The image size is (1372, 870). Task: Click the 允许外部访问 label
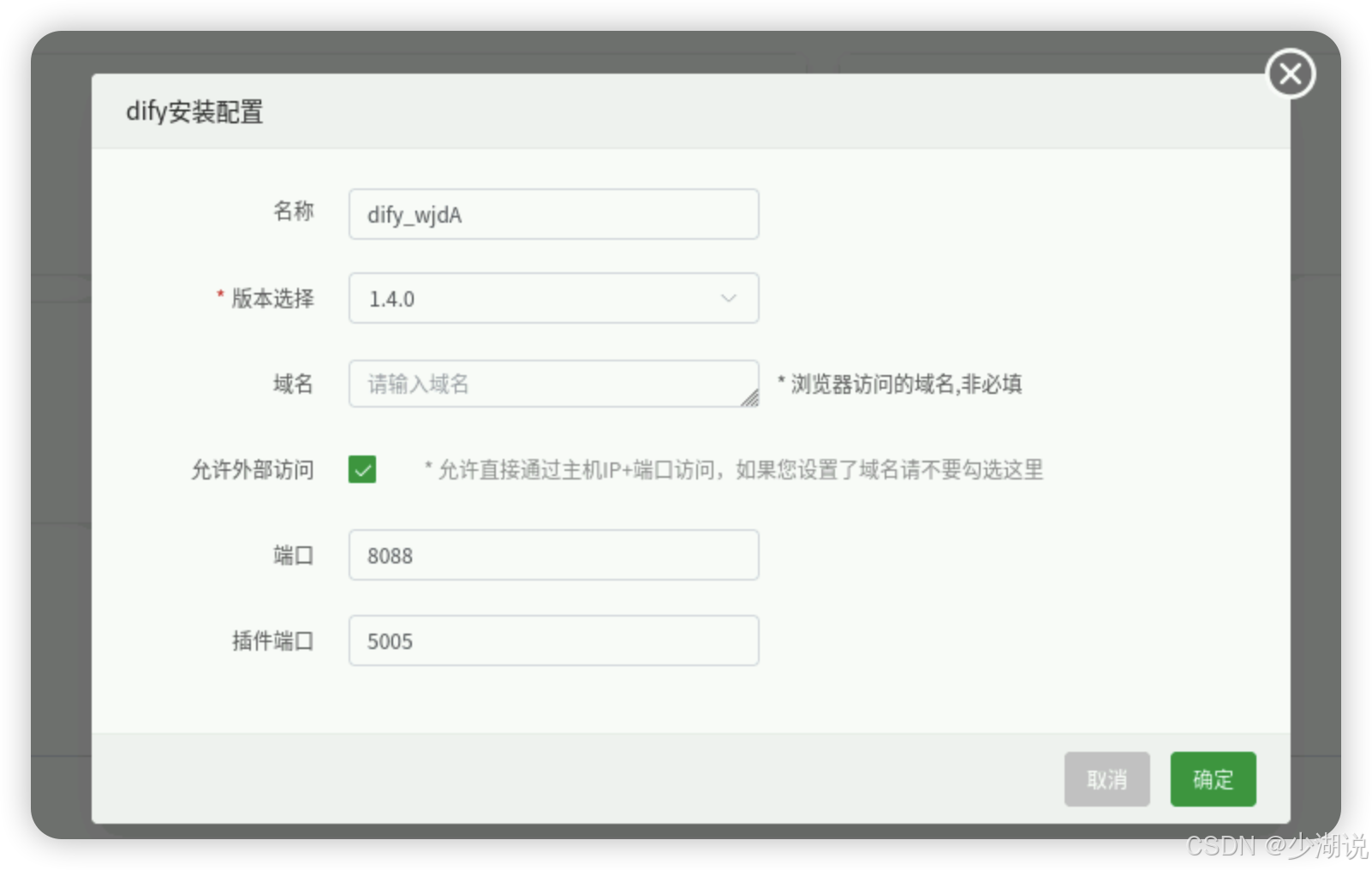coord(253,469)
